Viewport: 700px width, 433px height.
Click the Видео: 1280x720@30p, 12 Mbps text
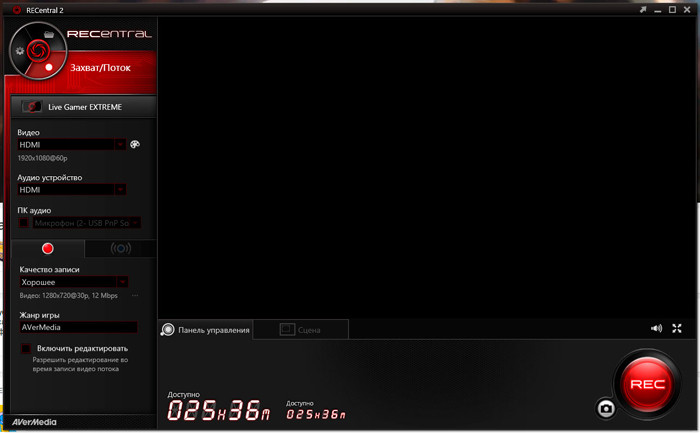pos(69,296)
